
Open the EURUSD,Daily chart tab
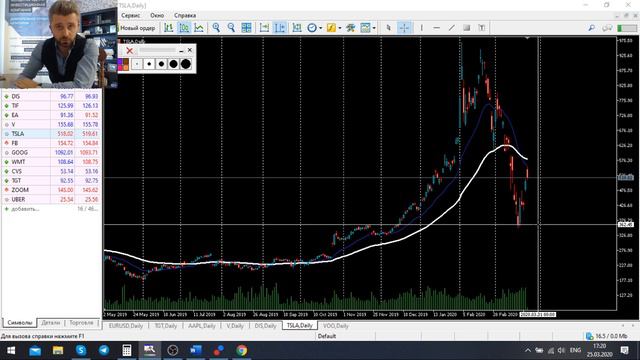[126, 326]
